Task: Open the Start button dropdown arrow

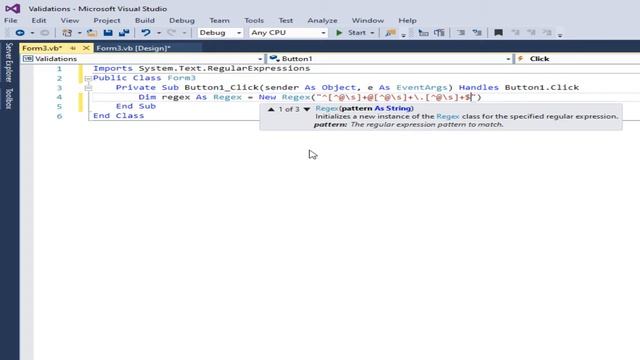Action: [372, 33]
